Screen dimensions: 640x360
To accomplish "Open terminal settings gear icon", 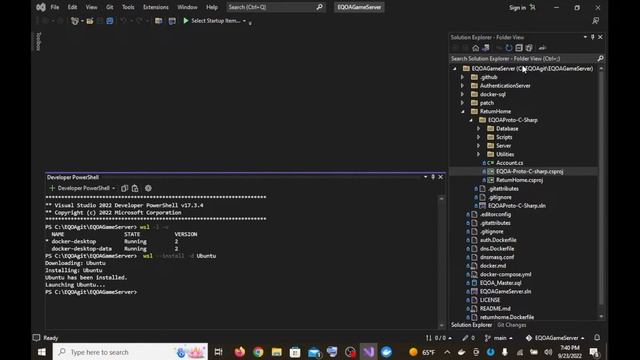I will point(148,188).
